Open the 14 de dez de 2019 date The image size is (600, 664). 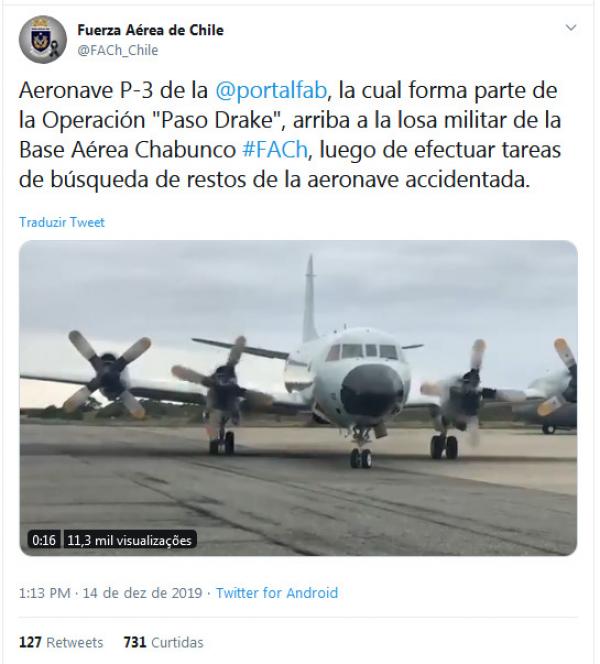[142, 593]
